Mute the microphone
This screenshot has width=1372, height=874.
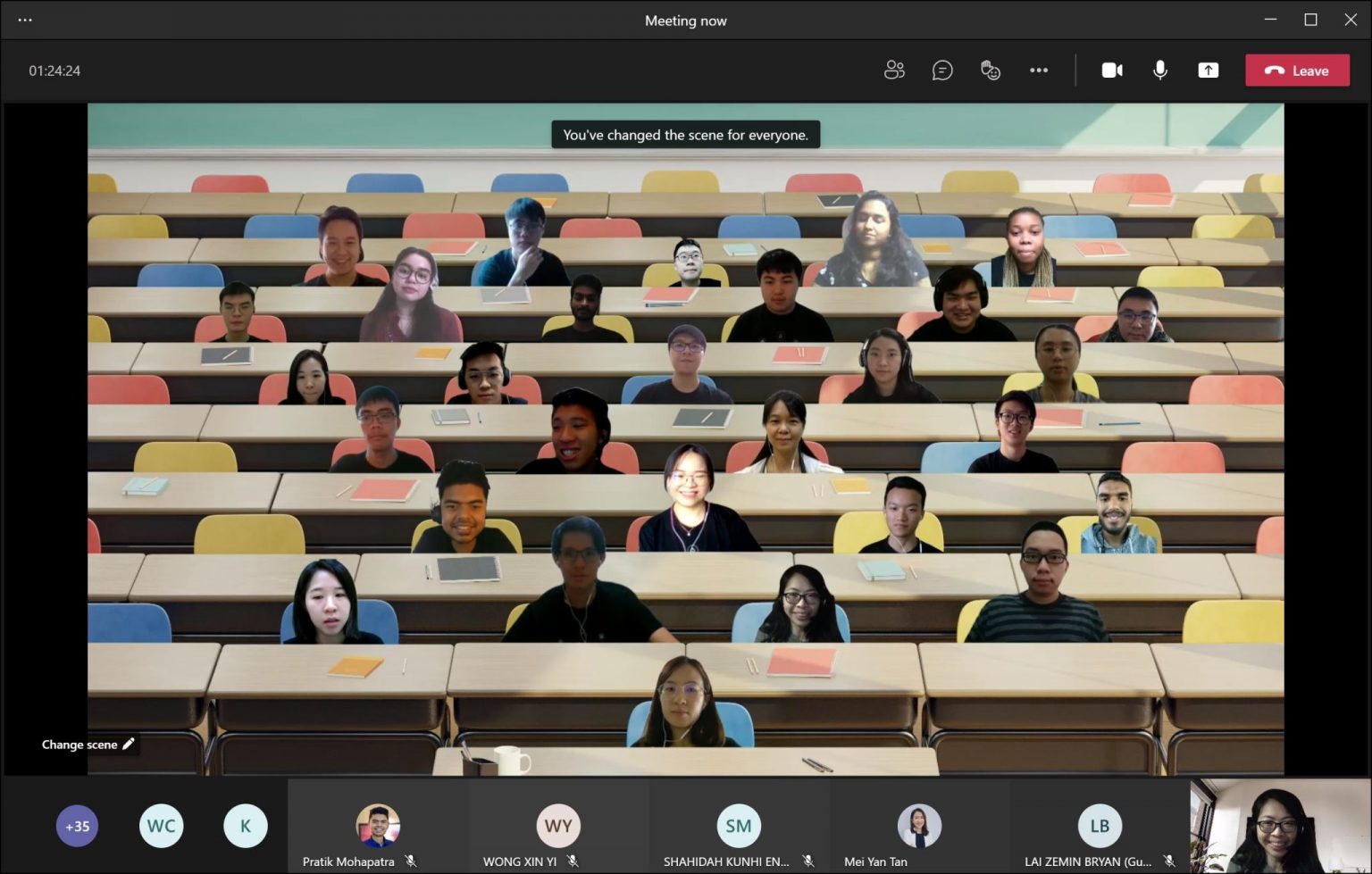pyautogui.click(x=1159, y=70)
